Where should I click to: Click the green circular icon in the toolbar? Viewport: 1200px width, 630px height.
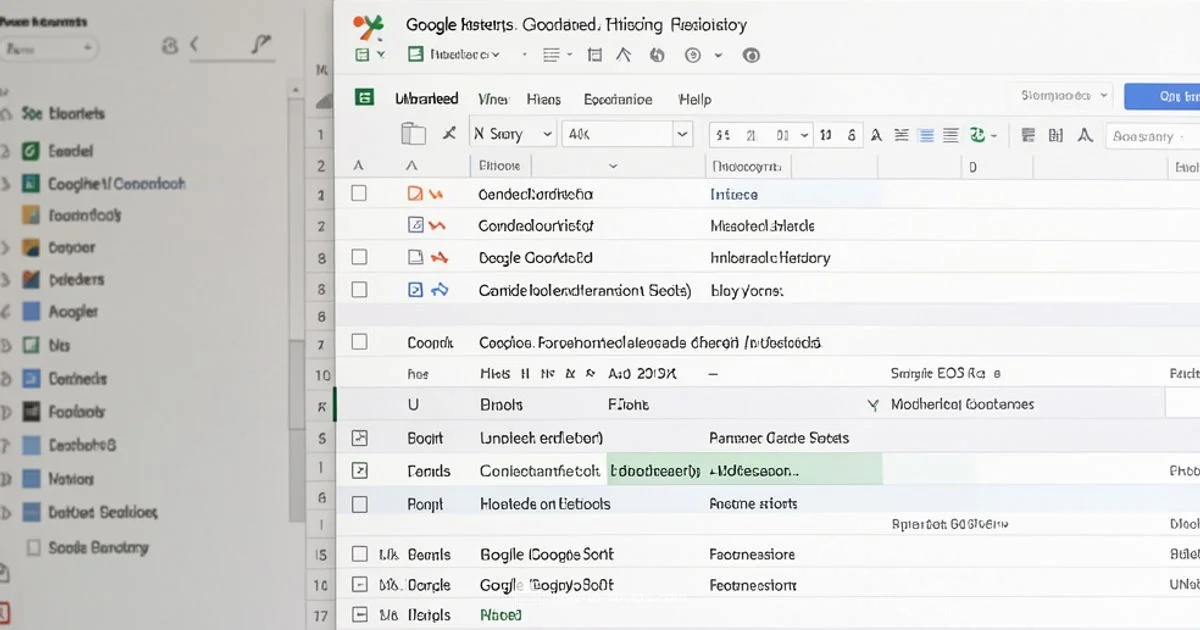pos(977,135)
